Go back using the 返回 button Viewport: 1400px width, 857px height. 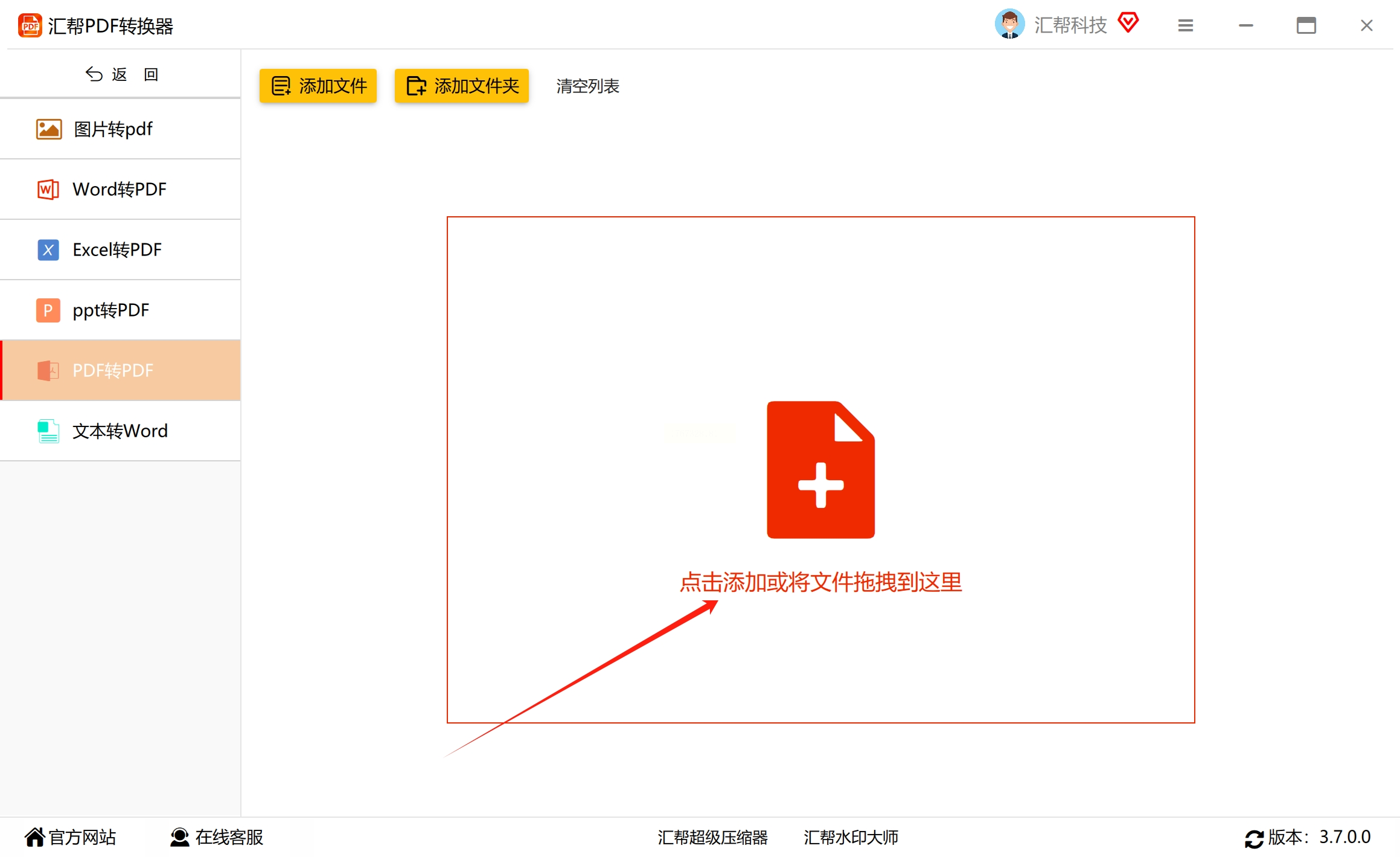tap(121, 74)
